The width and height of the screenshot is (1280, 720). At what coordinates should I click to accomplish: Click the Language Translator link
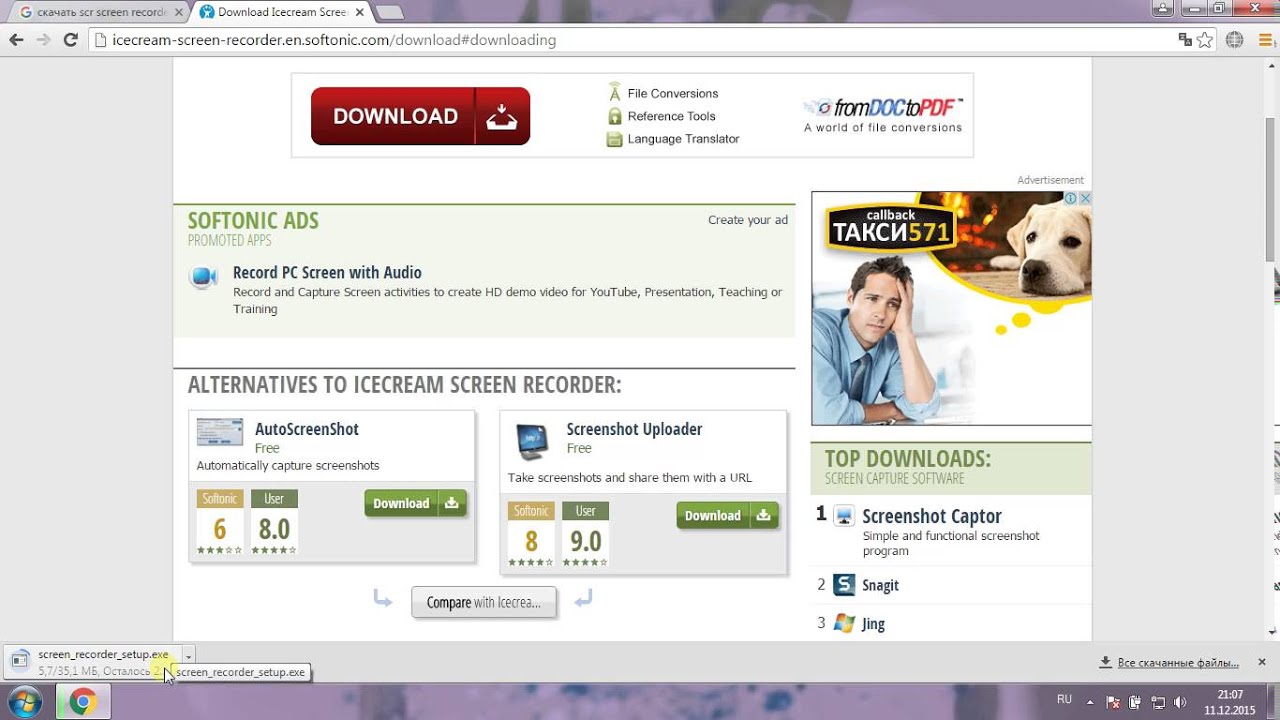[683, 139]
